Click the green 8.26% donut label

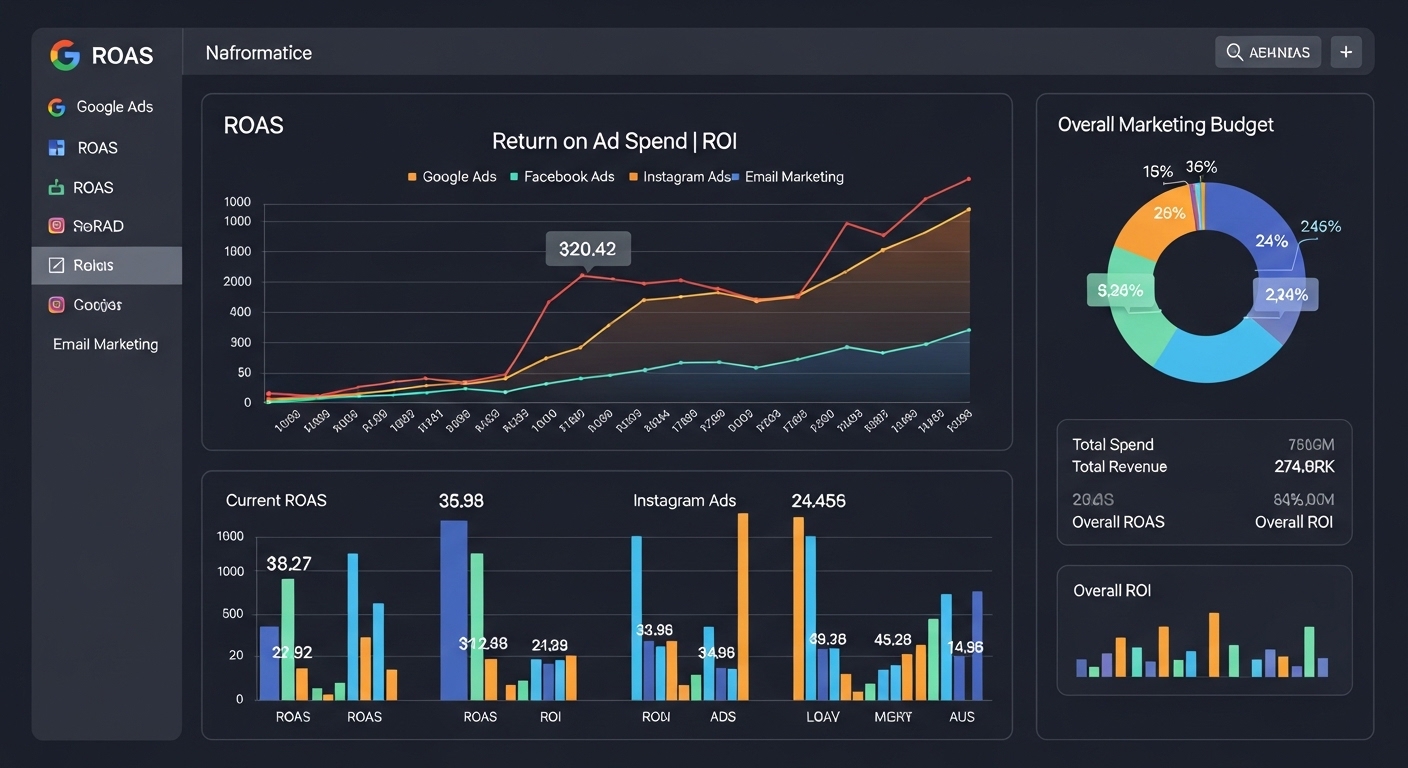point(1119,291)
